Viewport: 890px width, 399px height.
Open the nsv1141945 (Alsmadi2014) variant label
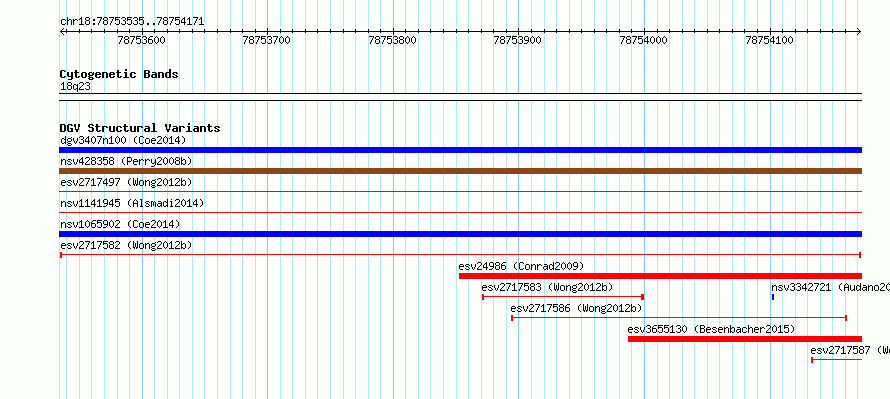point(132,203)
